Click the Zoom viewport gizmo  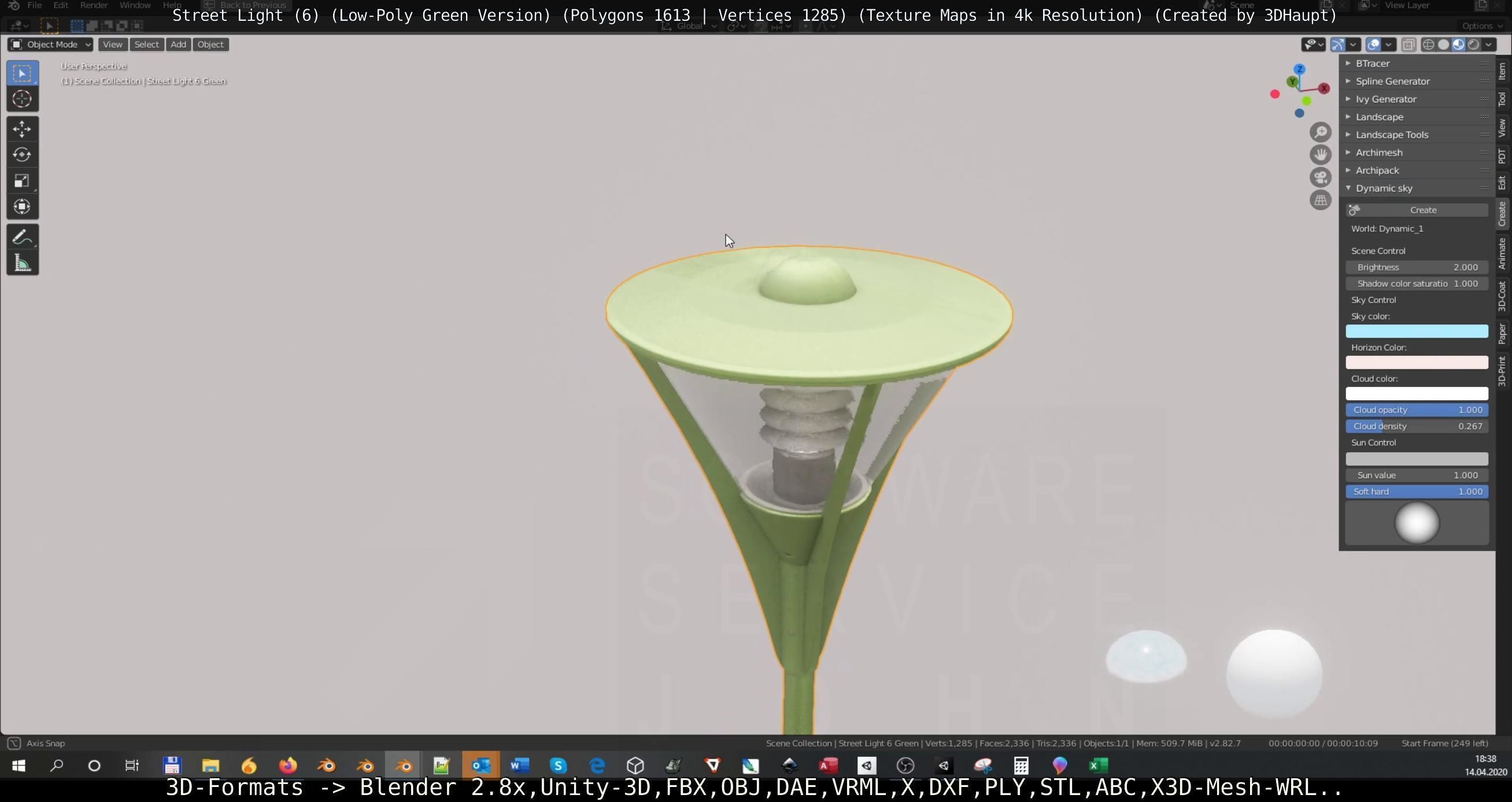point(1320,132)
